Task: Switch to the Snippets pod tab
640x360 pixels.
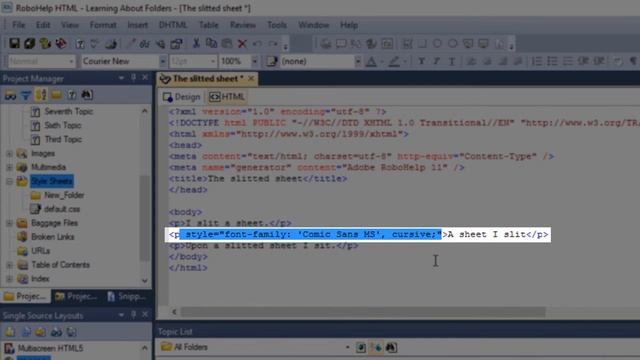Action: [x=127, y=296]
